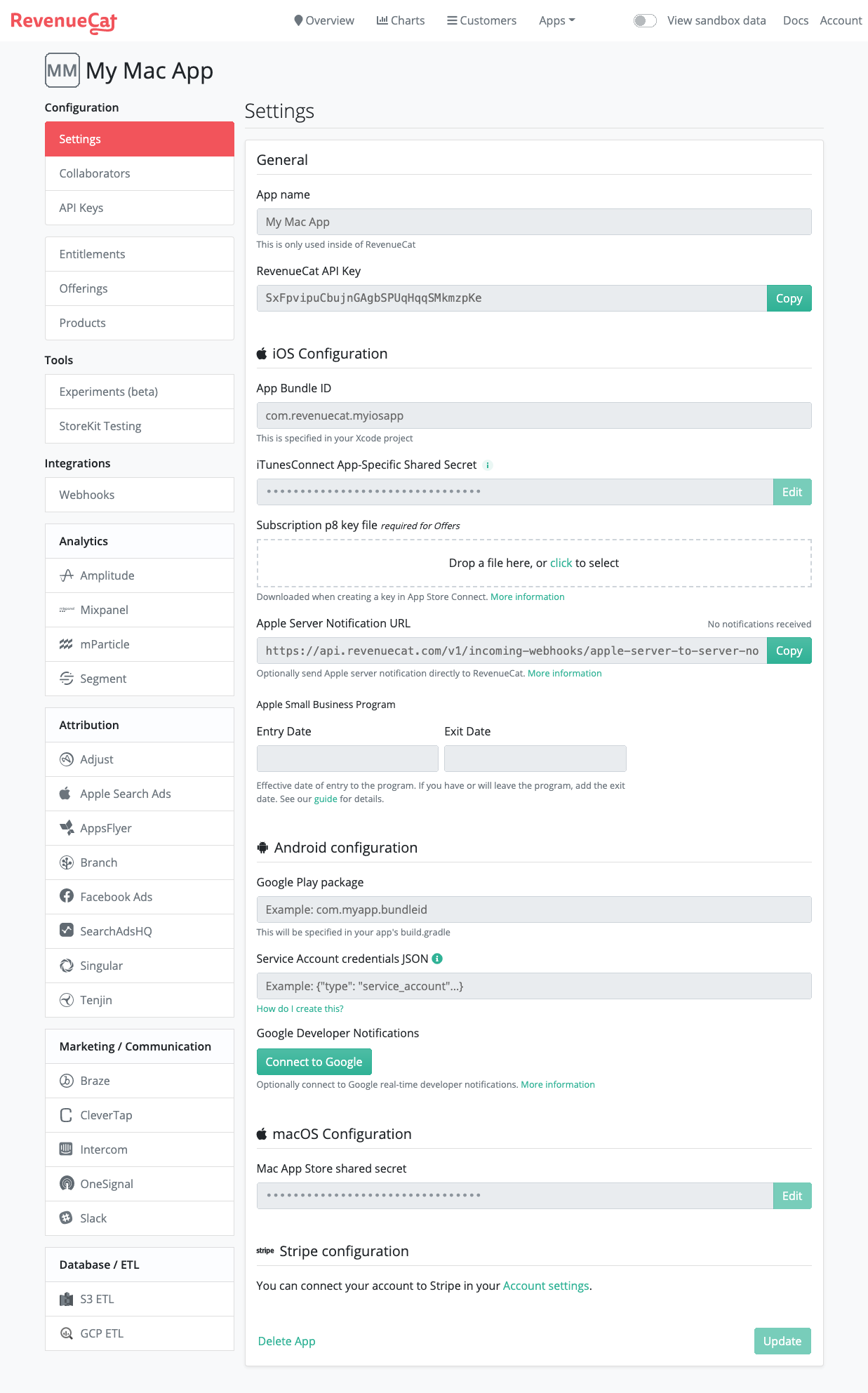Open Account in the top bar
Viewport: 868px width, 1393px height.
(x=841, y=20)
